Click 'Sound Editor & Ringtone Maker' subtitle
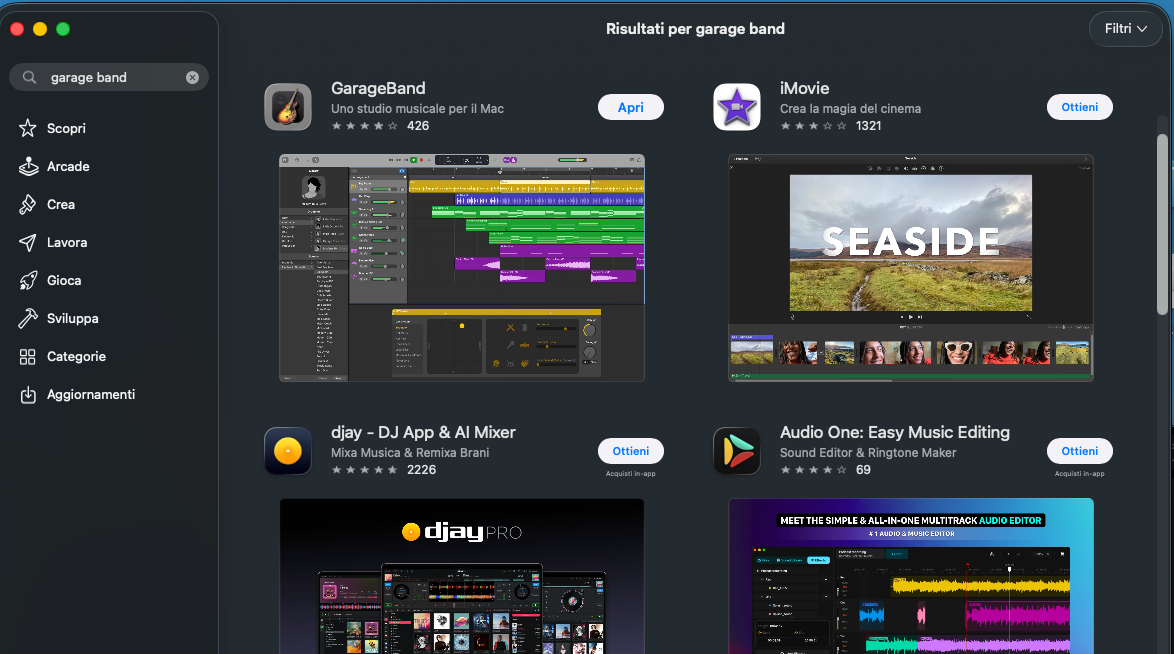The height and width of the screenshot is (654, 1174). [868, 452]
